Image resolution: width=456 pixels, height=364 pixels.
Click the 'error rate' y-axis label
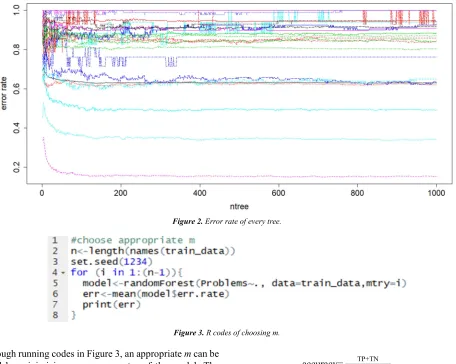click(x=4, y=93)
